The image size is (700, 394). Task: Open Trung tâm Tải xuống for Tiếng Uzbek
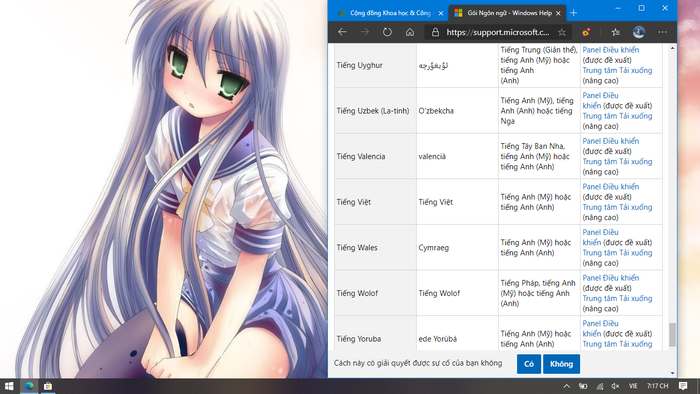point(617,116)
